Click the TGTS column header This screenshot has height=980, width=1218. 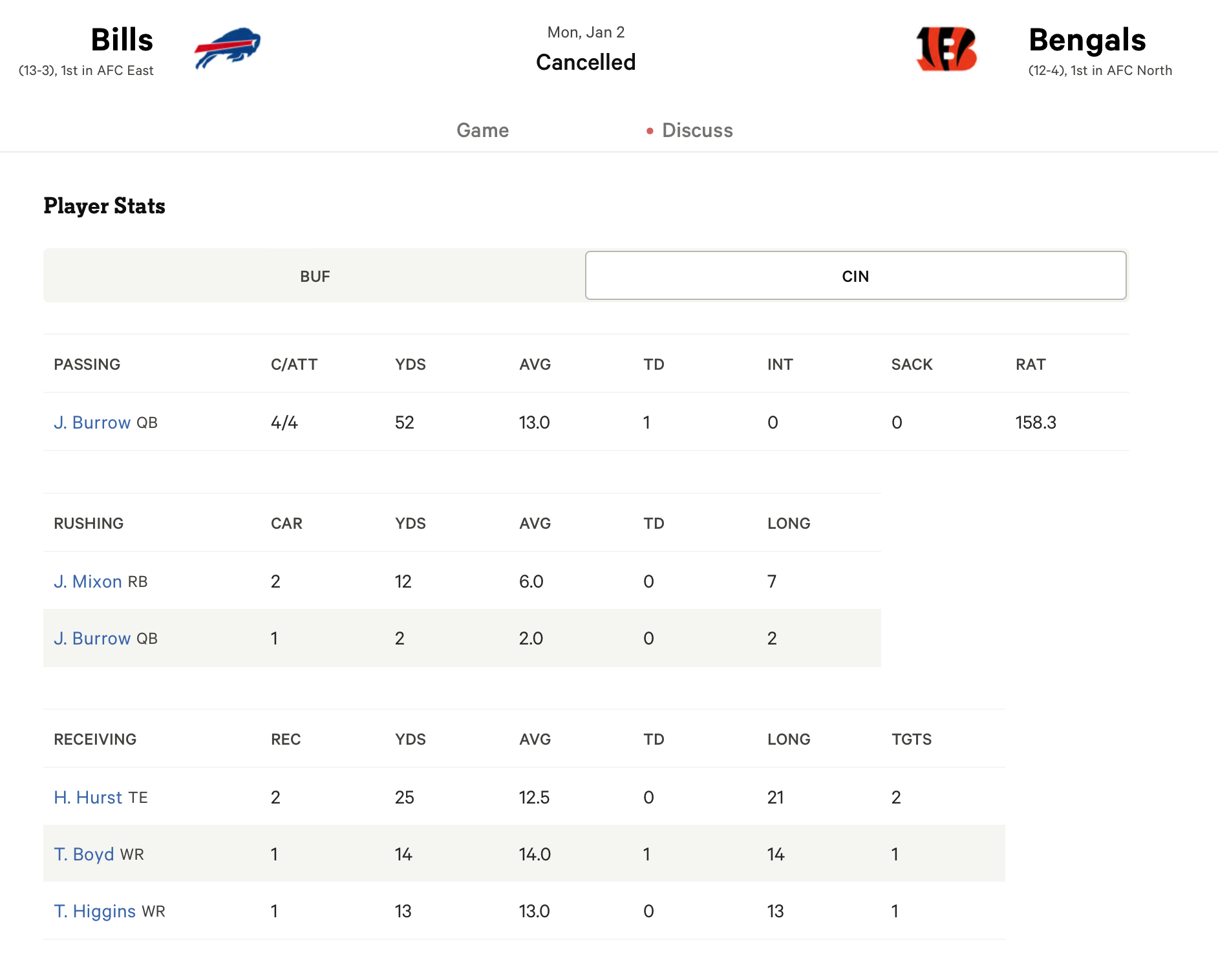pos(911,740)
